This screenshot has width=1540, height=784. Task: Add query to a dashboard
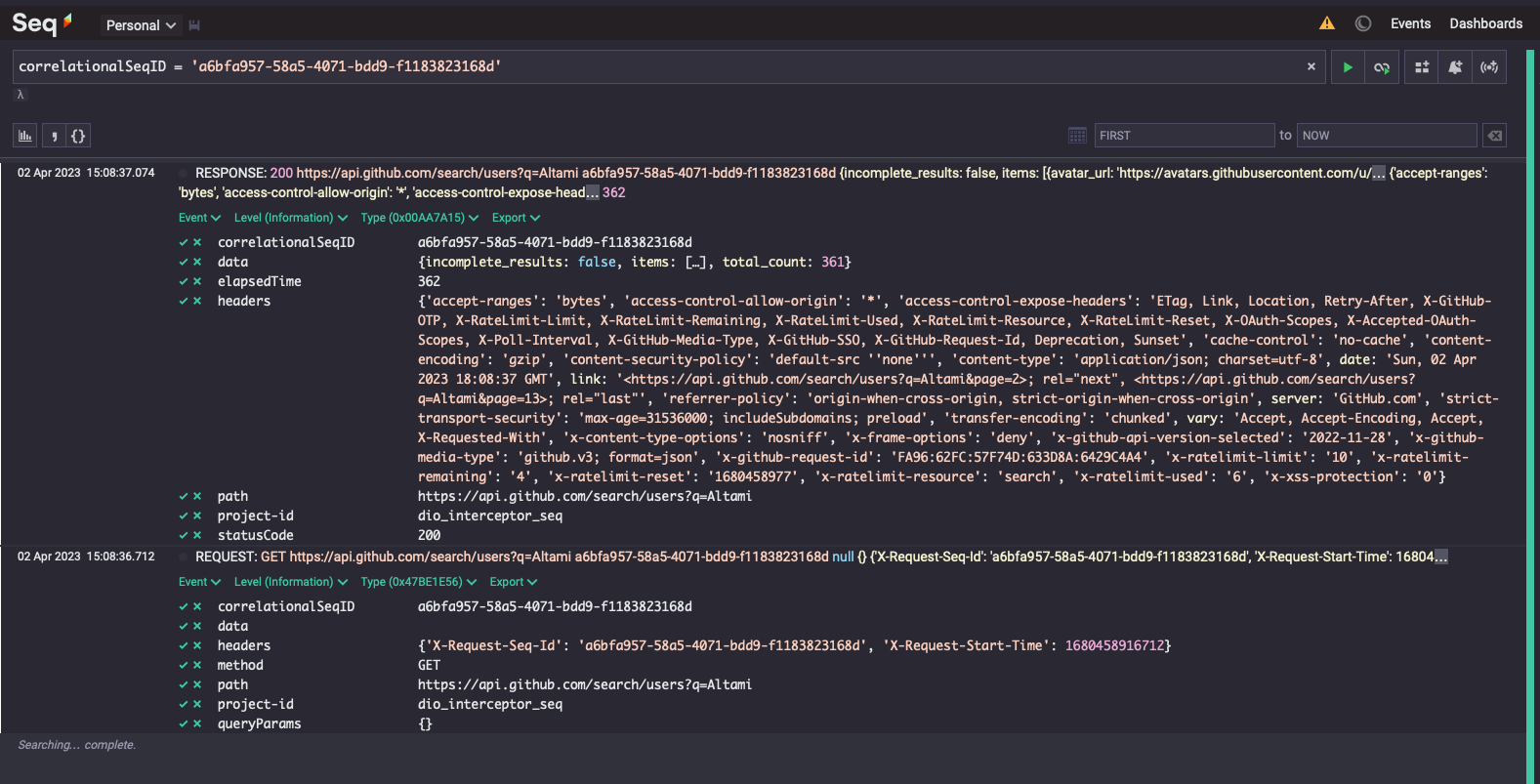[x=1422, y=67]
